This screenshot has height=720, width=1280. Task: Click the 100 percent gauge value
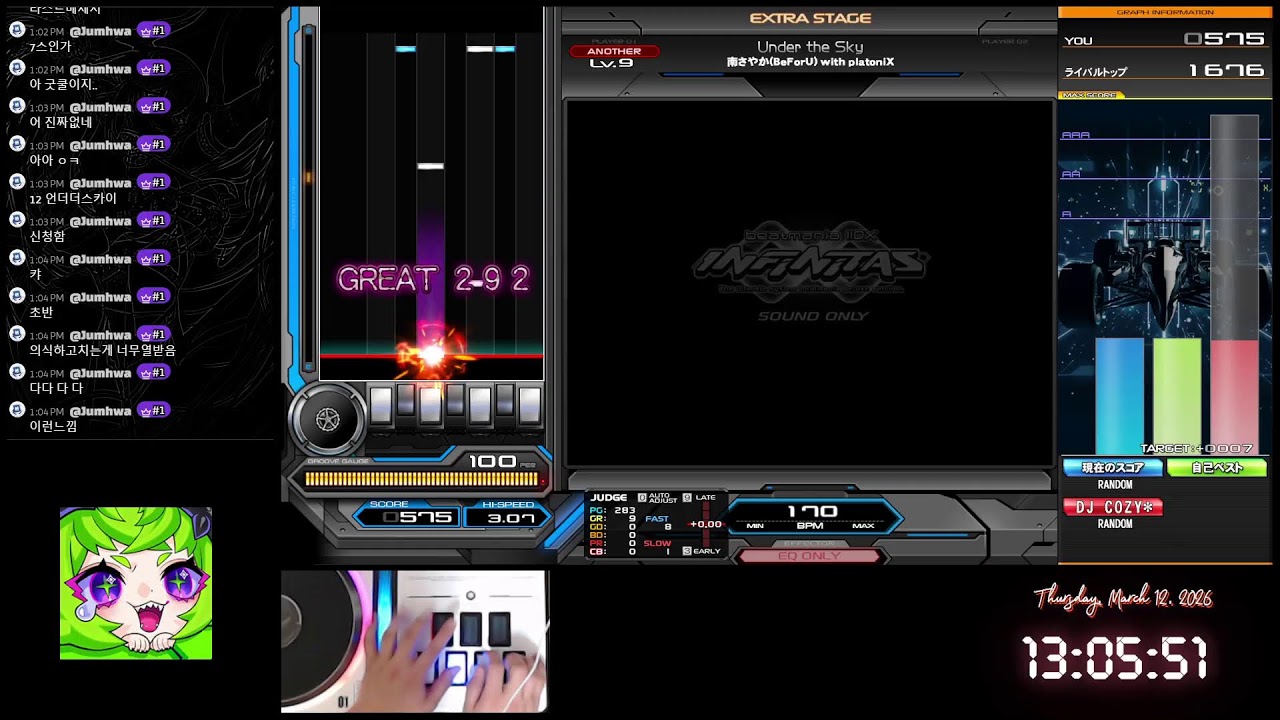point(493,461)
